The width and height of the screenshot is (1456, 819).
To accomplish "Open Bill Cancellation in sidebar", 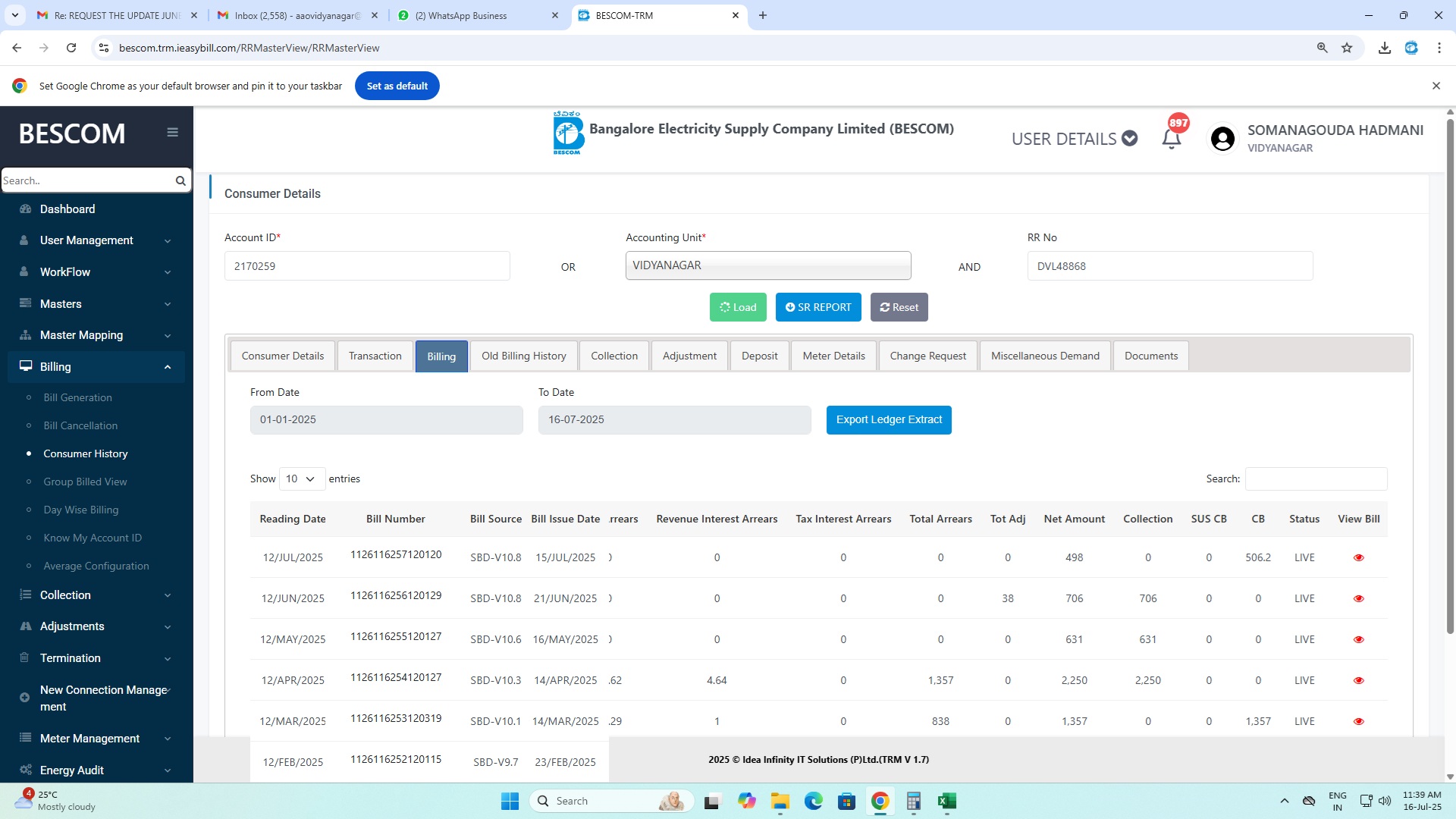I will [80, 425].
